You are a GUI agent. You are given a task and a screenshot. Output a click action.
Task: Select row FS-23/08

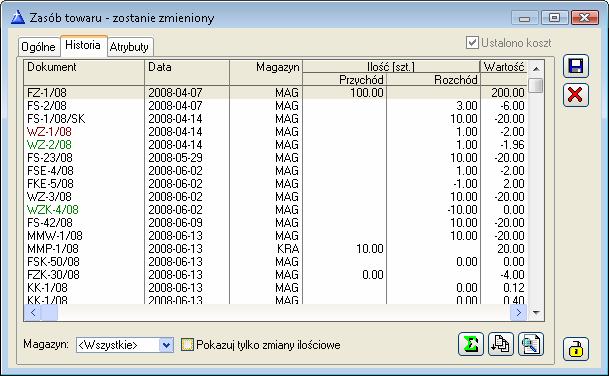click(x=274, y=158)
